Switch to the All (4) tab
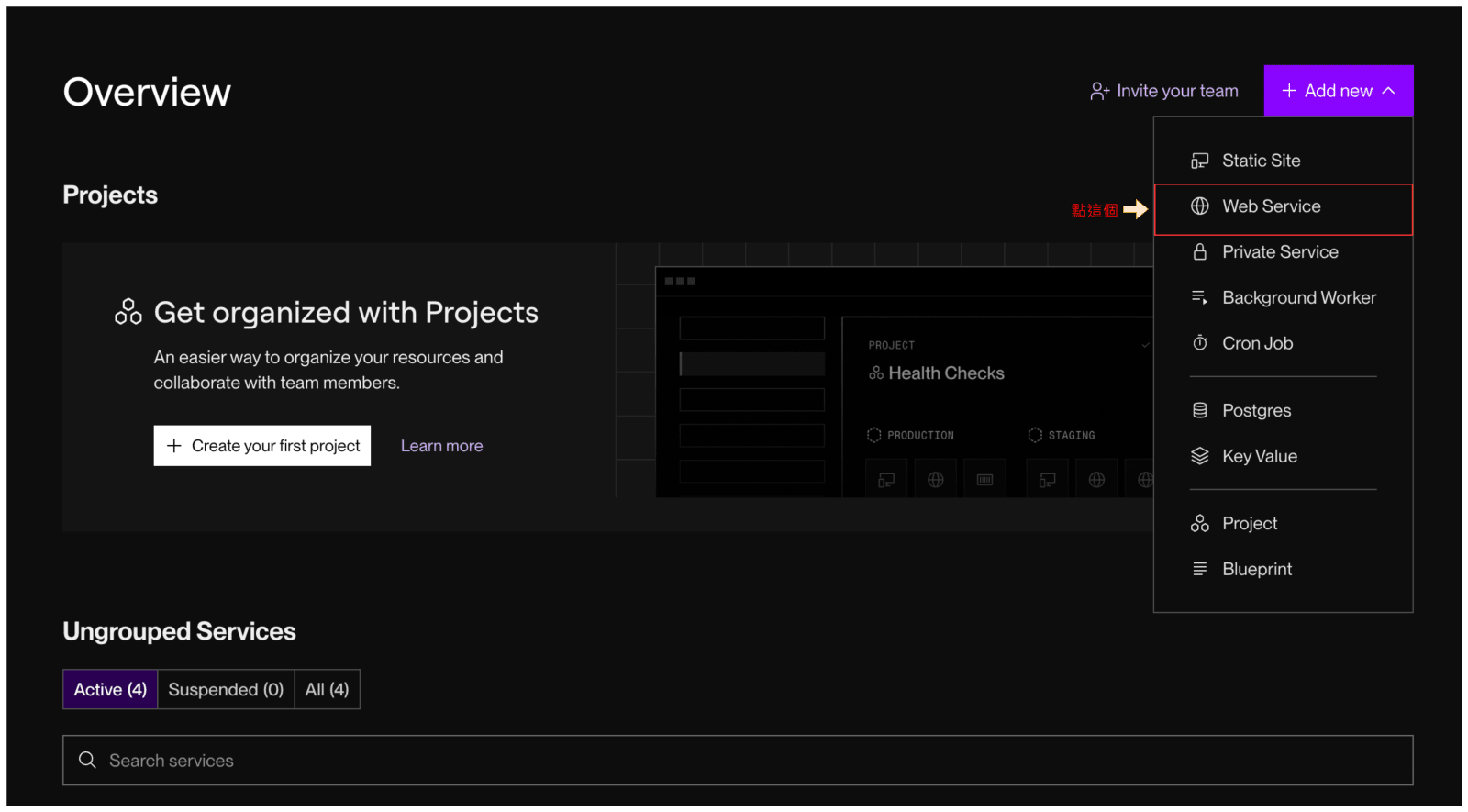This screenshot has height=812, width=1468. point(327,689)
